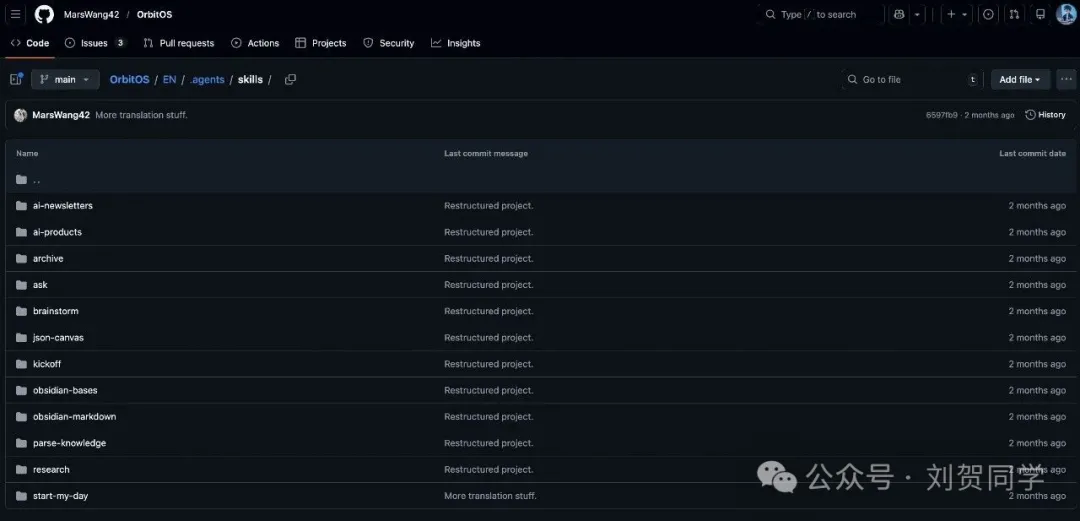The width and height of the screenshot is (1080, 521).
Task: Open the notifications inbox icon
Action: (x=1040, y=15)
